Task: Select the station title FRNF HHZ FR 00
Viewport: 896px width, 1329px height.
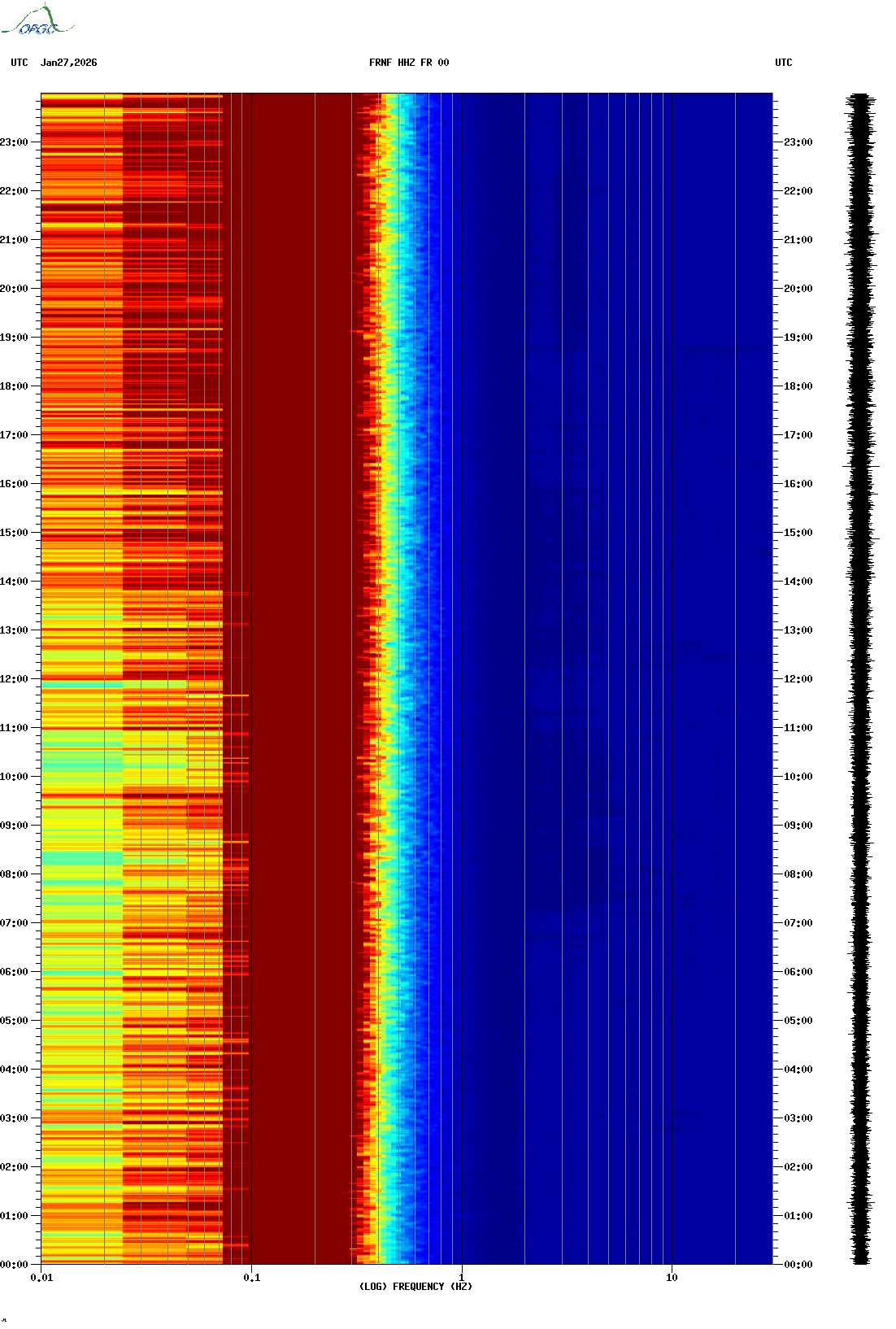Action: pos(408,63)
